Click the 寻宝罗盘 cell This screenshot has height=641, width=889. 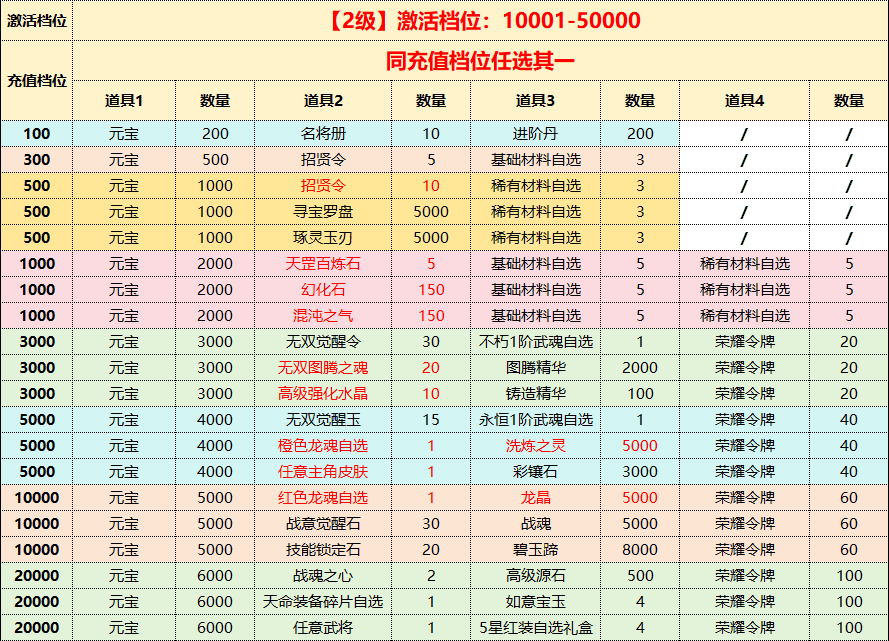[323, 212]
